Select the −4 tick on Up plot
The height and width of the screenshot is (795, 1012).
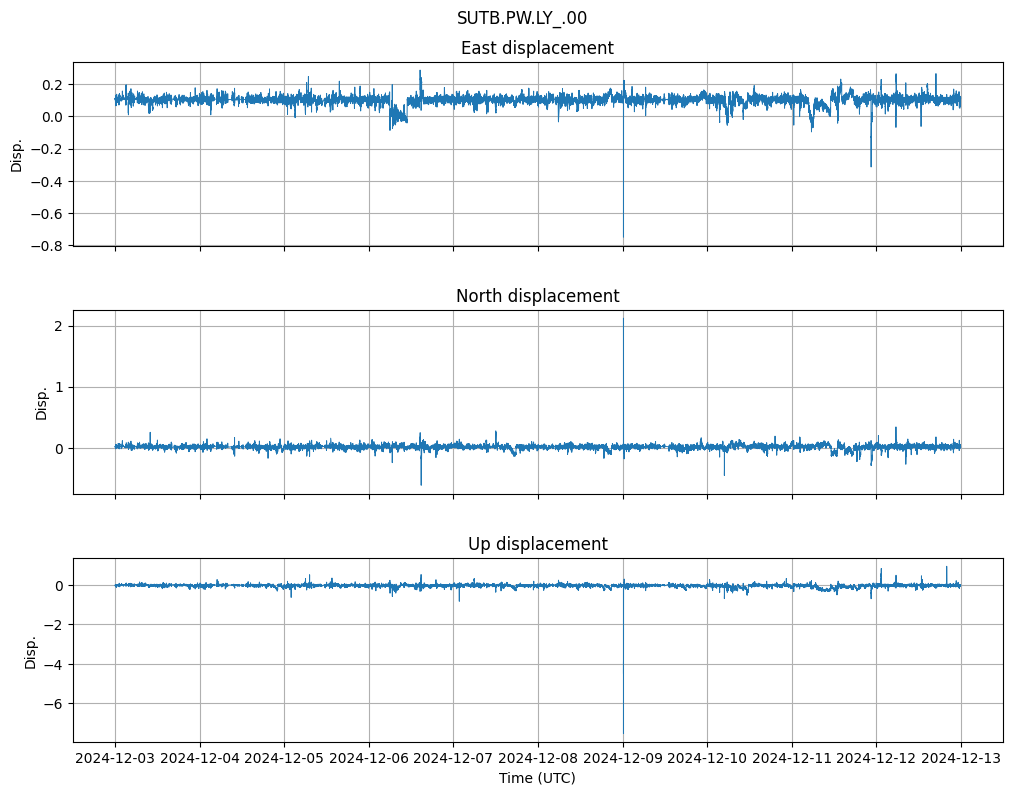pos(54,665)
